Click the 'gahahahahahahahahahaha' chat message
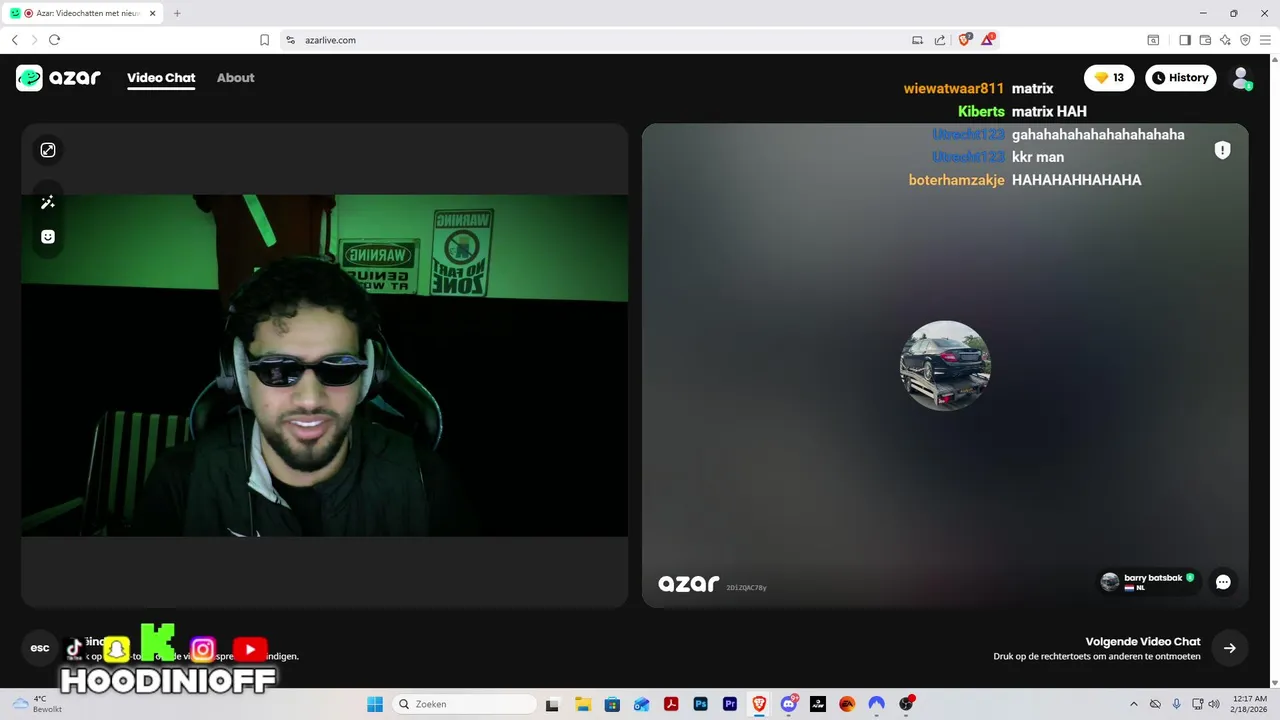This screenshot has width=1280, height=720. click(1098, 134)
